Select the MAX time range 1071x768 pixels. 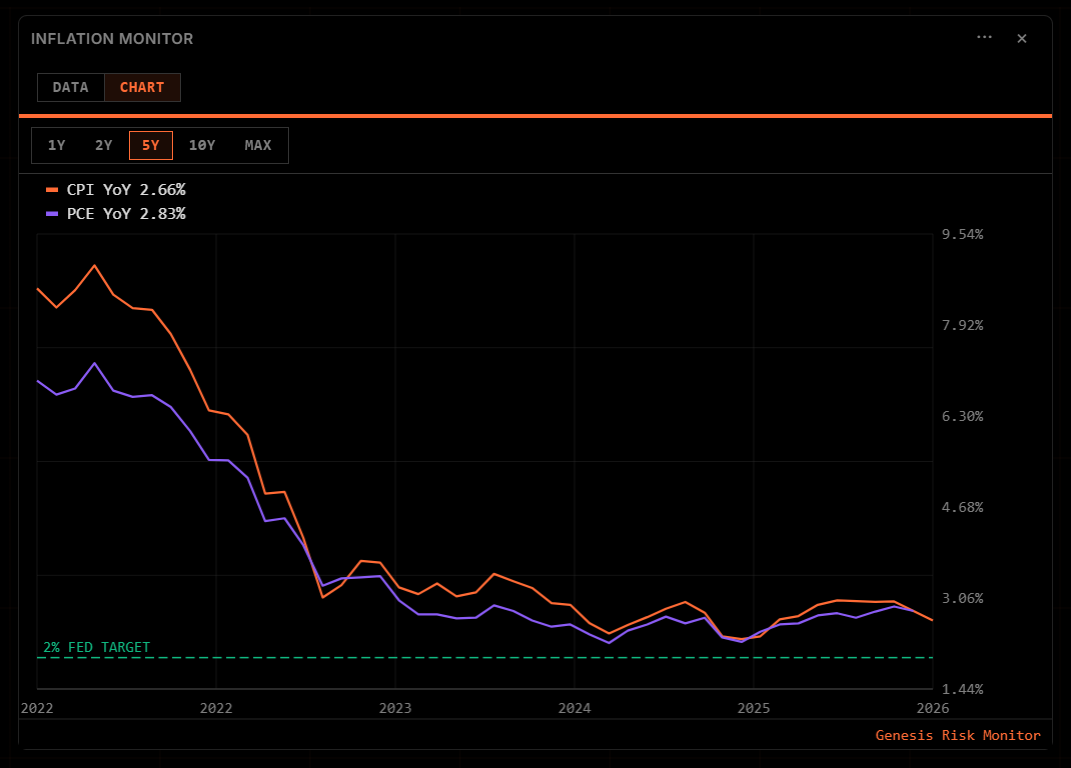258,145
